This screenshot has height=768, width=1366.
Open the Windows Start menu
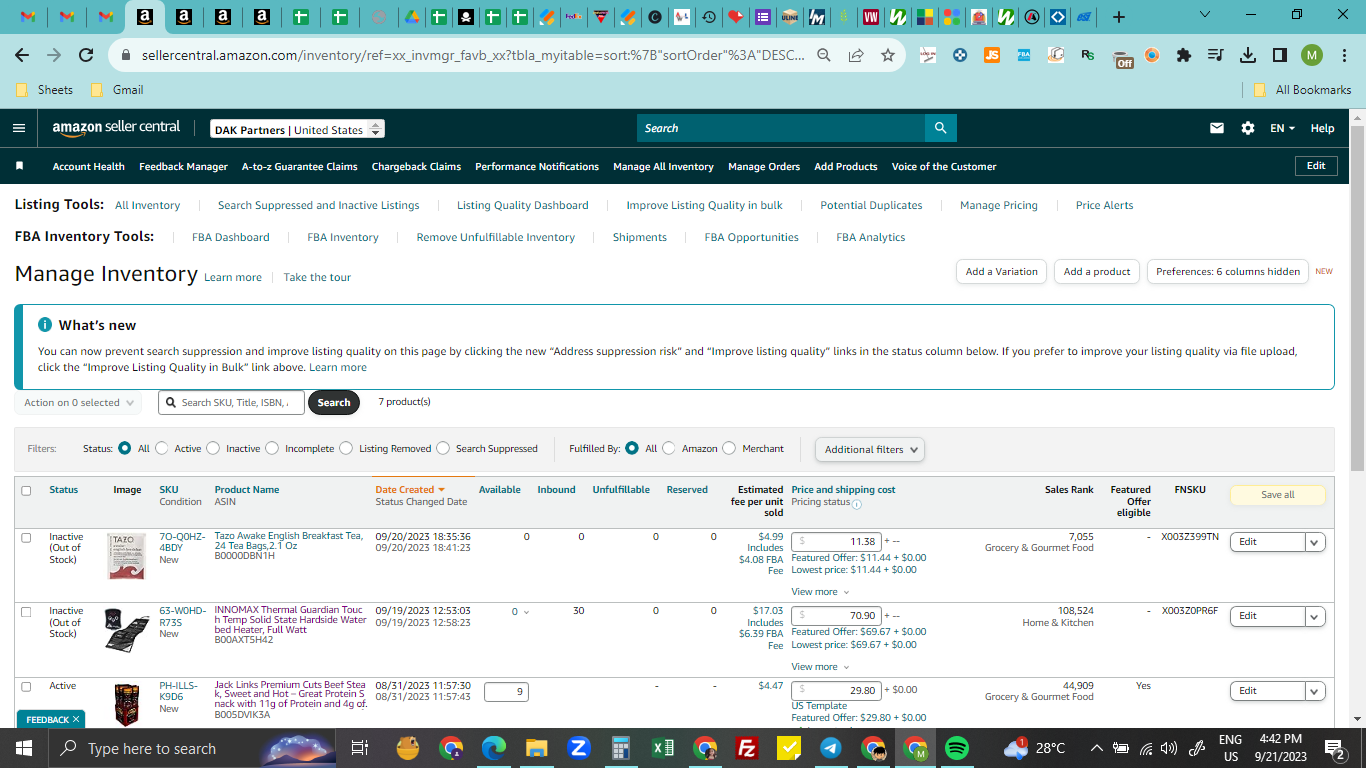pyautogui.click(x=23, y=748)
